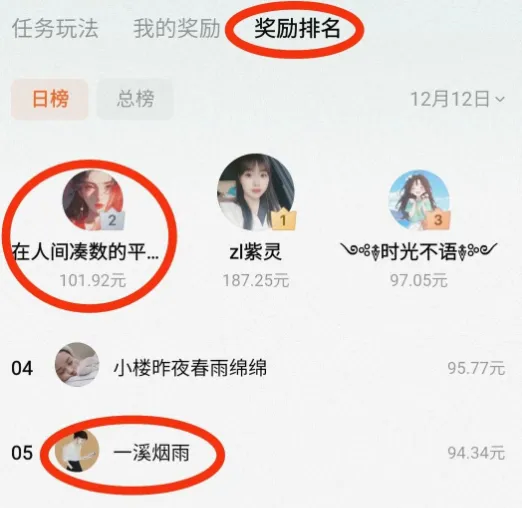Switch to the 我的奖励 tab
The height and width of the screenshot is (508, 522).
click(x=177, y=29)
